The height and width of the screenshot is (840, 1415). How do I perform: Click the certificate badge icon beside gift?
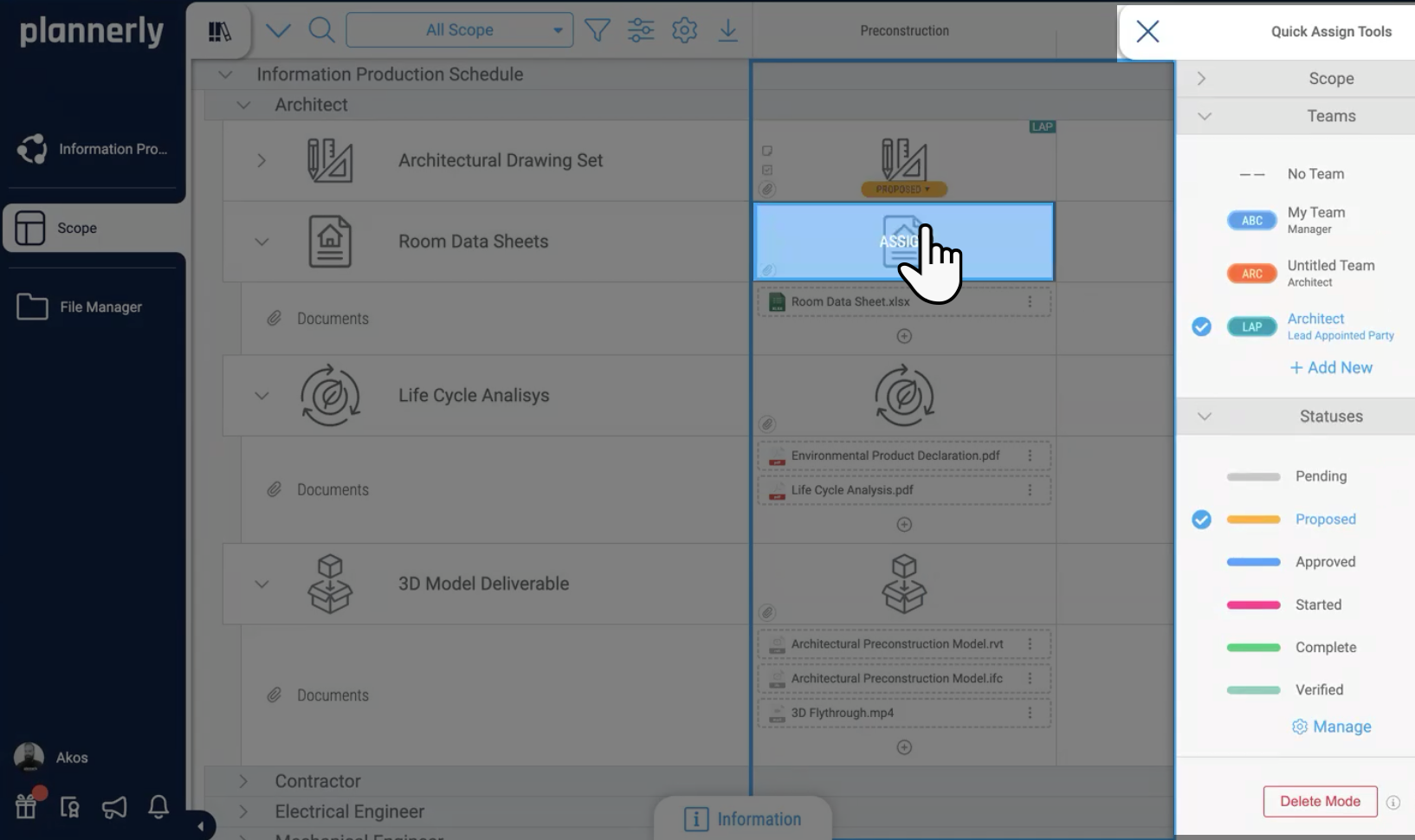[70, 808]
